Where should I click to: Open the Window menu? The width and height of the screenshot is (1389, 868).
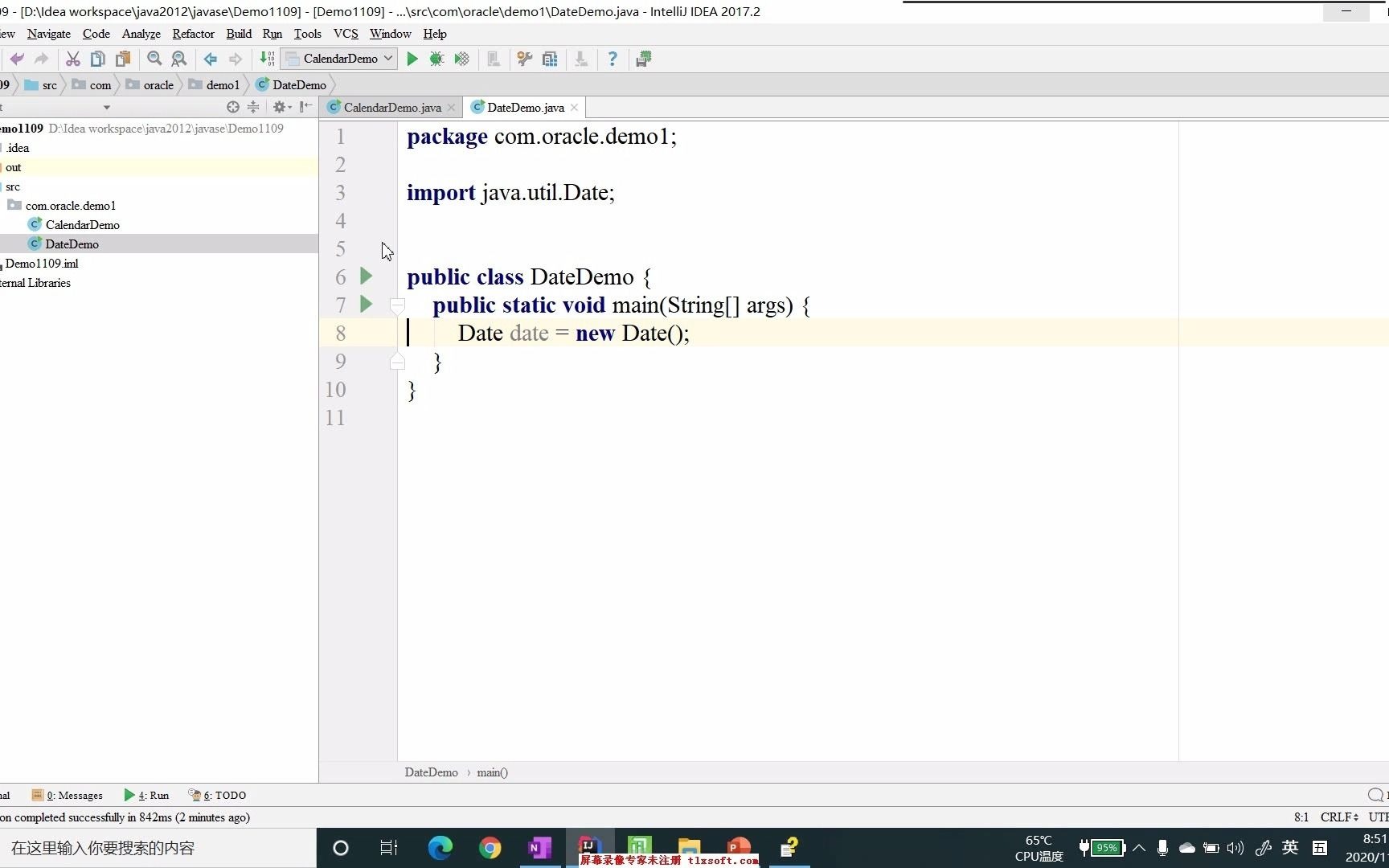pyautogui.click(x=391, y=34)
